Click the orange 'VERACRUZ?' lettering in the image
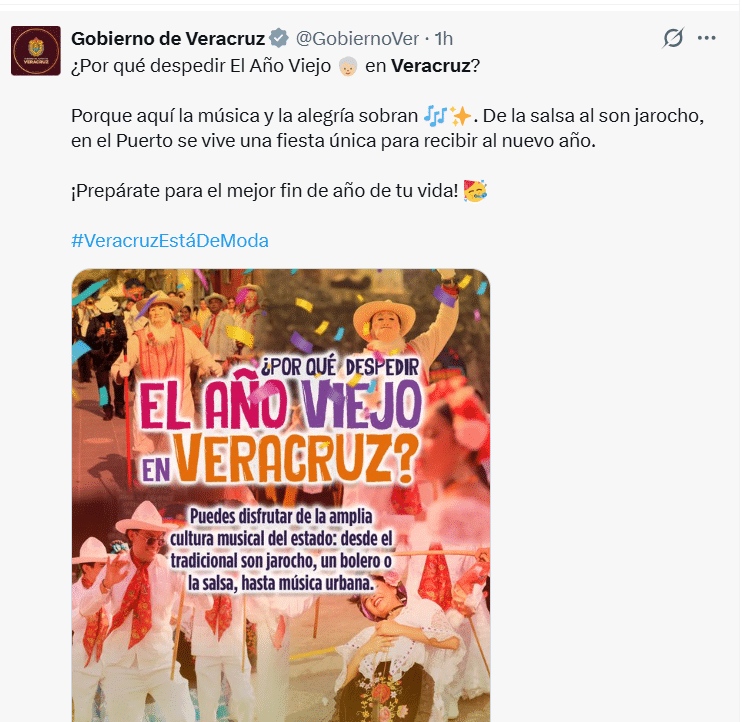The image size is (742, 722). [x=296, y=458]
